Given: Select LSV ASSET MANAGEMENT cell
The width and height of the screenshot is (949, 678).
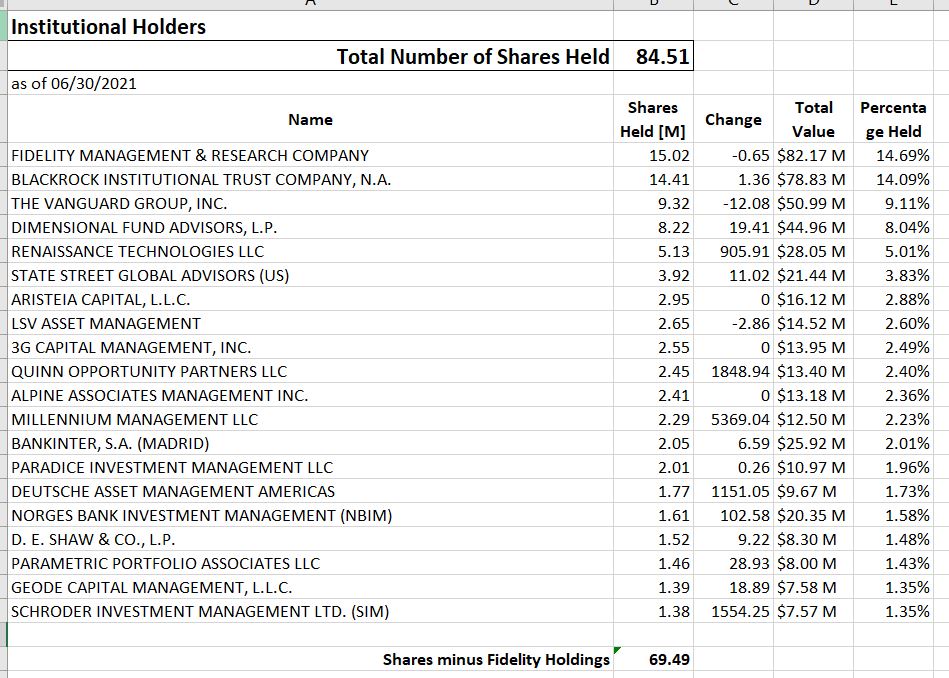Looking at the screenshot, I should click(310, 323).
